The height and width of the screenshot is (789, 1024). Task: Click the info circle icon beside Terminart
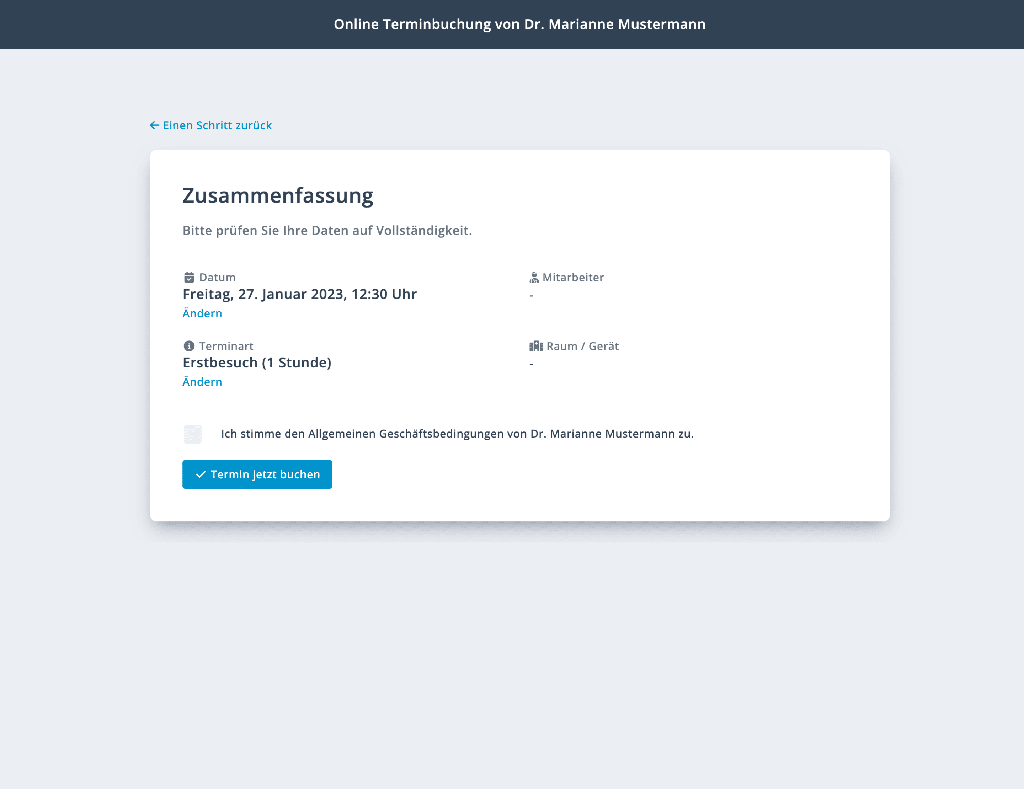(189, 346)
